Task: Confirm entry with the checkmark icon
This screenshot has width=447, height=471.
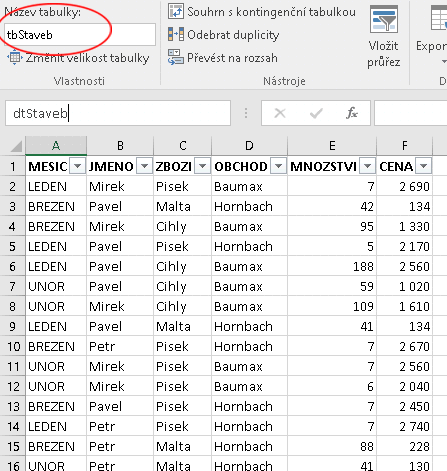Action: [316, 113]
